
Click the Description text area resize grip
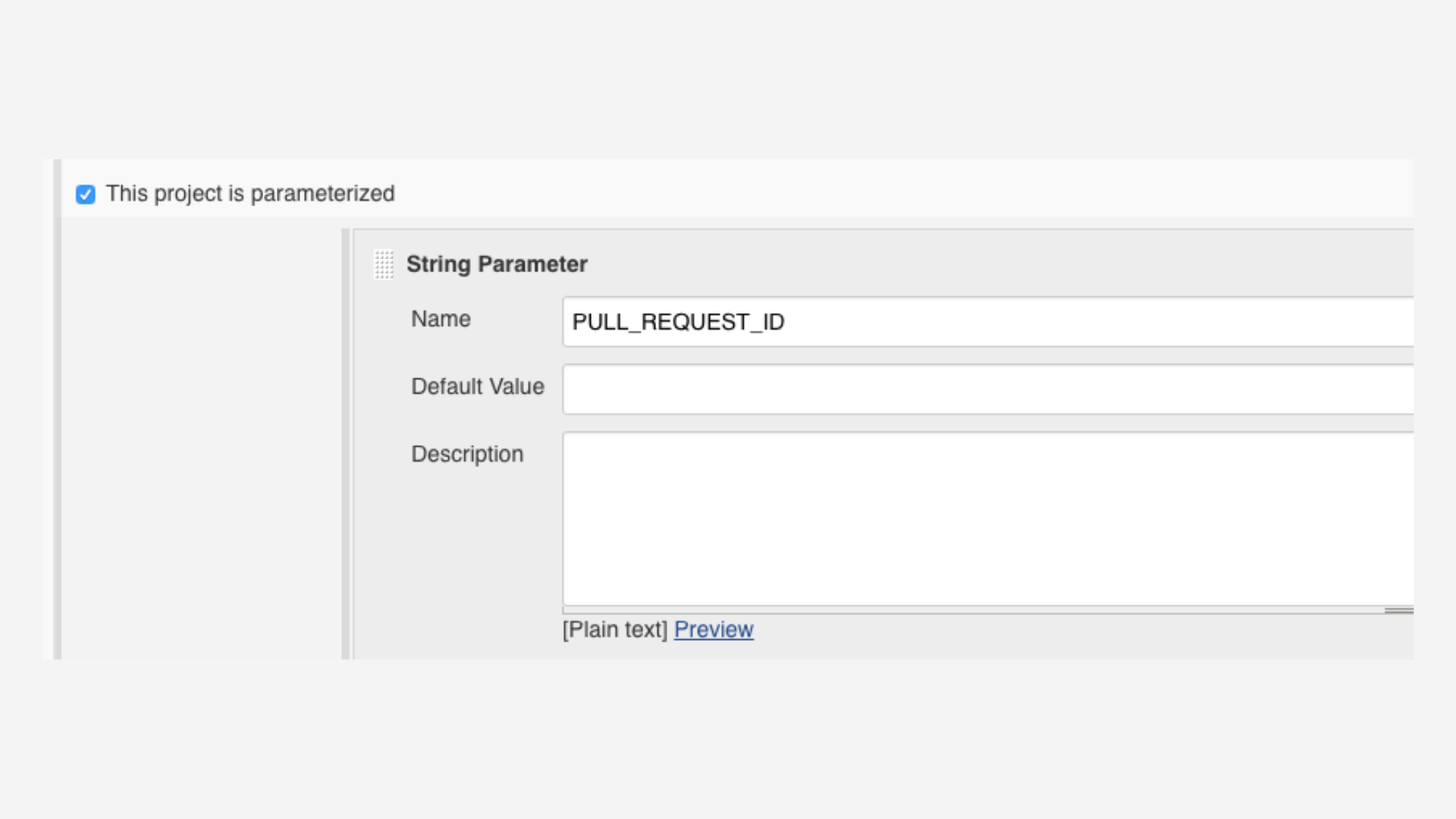(x=1398, y=610)
